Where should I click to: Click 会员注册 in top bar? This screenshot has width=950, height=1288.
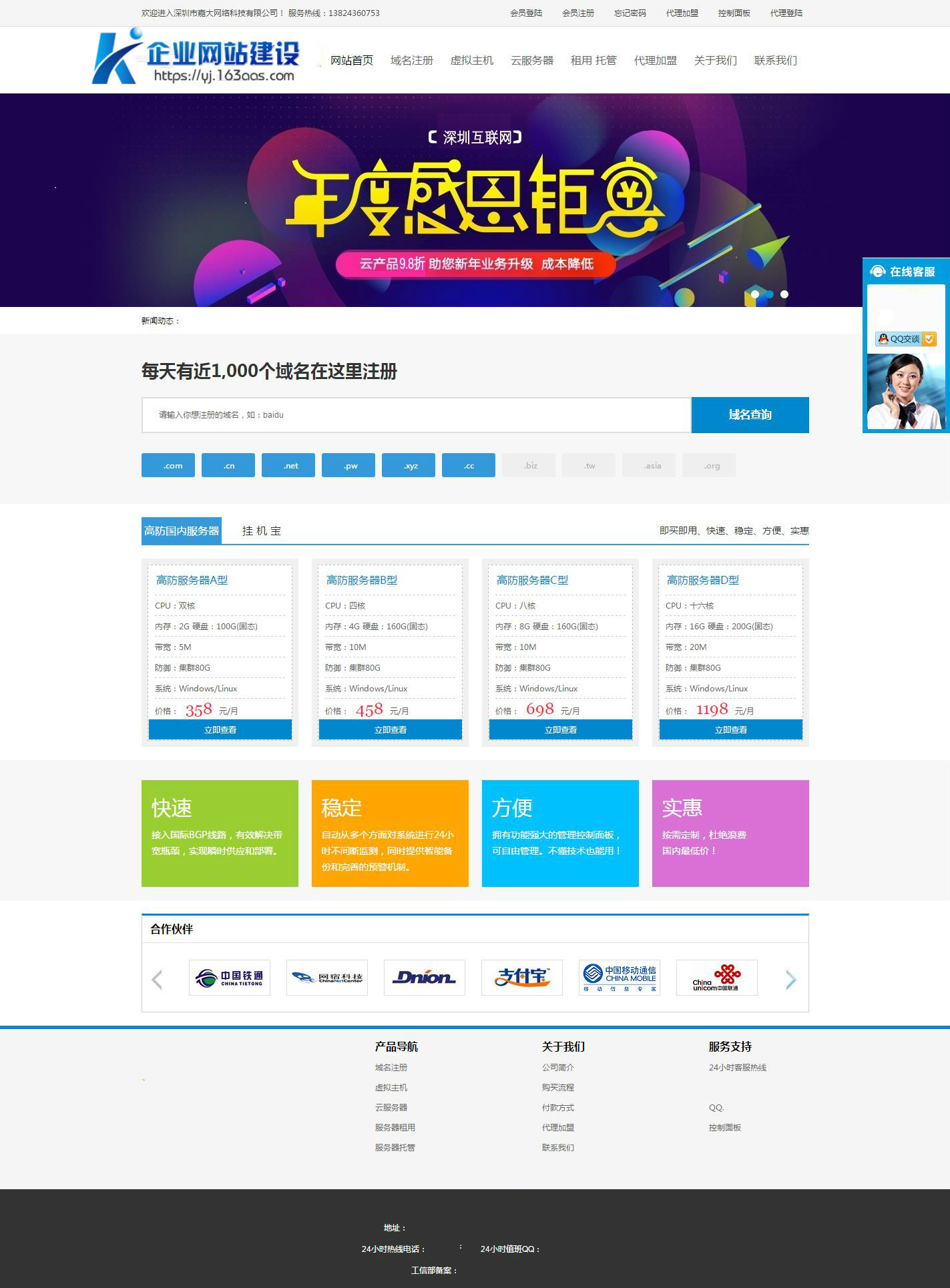point(578,13)
